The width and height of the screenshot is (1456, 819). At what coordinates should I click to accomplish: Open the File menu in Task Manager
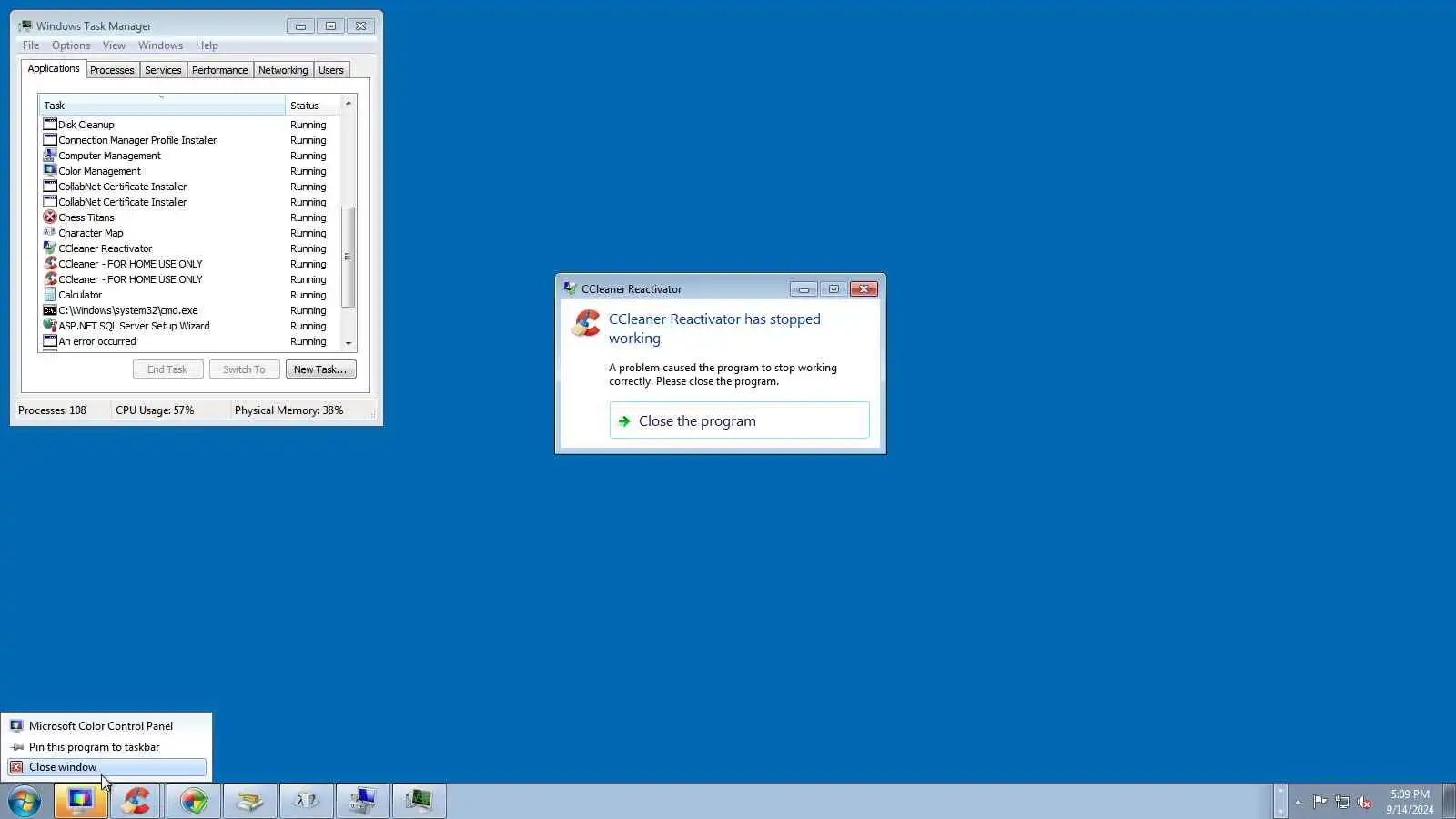(x=31, y=45)
